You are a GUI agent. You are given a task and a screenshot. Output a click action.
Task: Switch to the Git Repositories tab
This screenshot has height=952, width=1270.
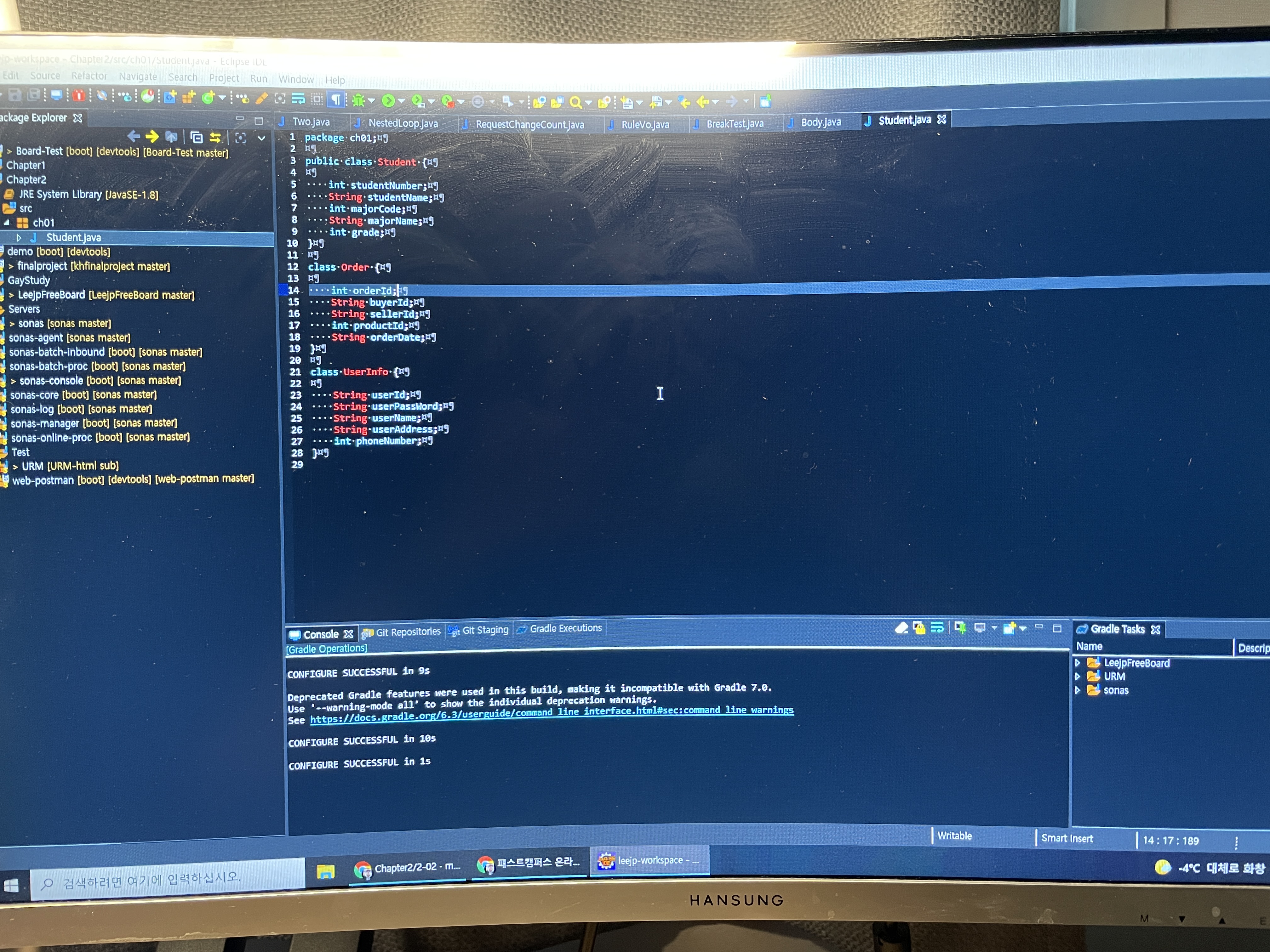click(401, 632)
